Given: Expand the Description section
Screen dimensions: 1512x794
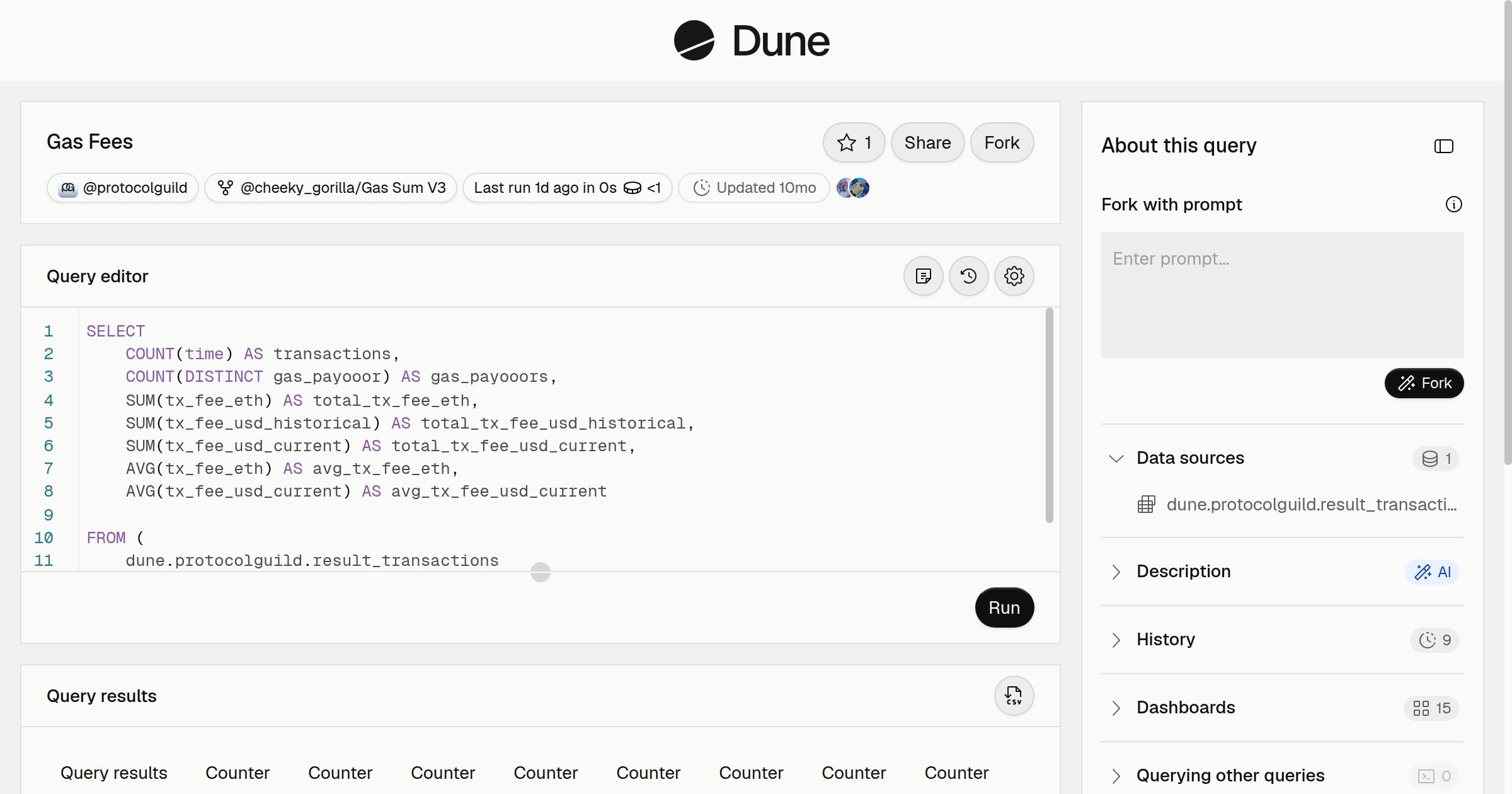Looking at the screenshot, I should [x=1116, y=572].
